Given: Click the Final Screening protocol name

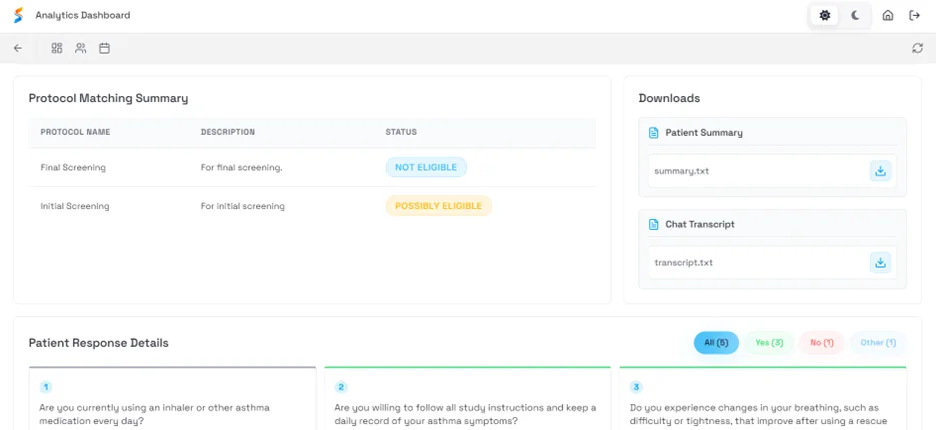Looking at the screenshot, I should click(73, 168).
